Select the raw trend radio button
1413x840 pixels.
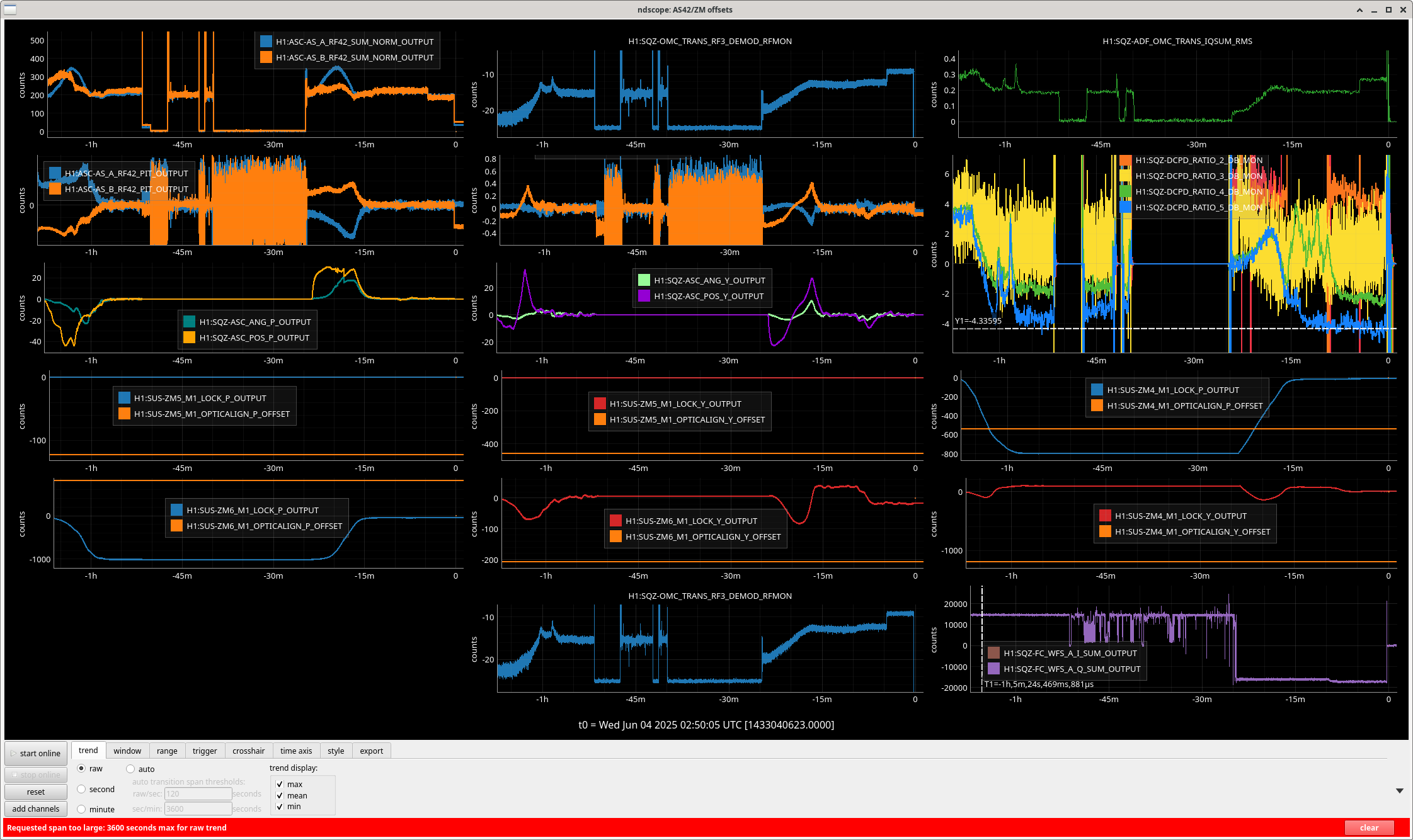pyautogui.click(x=81, y=768)
